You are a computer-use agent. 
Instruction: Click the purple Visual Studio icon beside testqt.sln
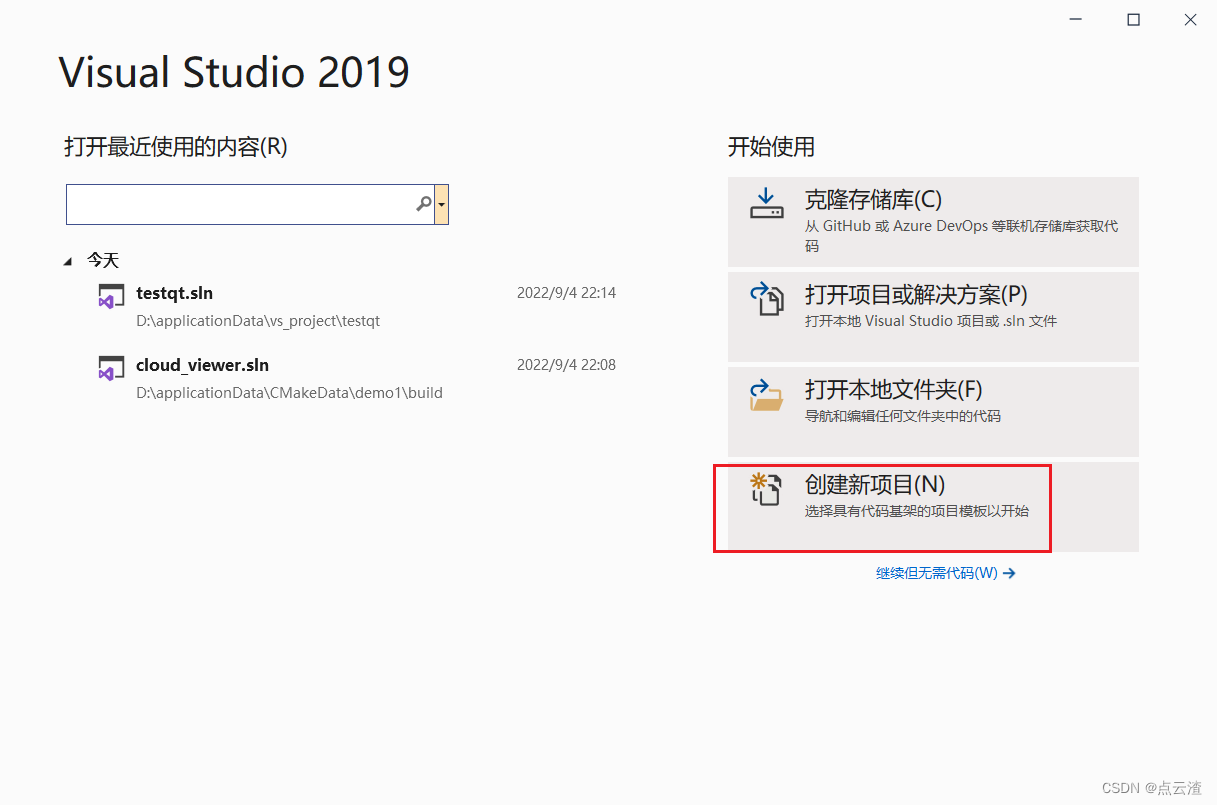(x=110, y=296)
